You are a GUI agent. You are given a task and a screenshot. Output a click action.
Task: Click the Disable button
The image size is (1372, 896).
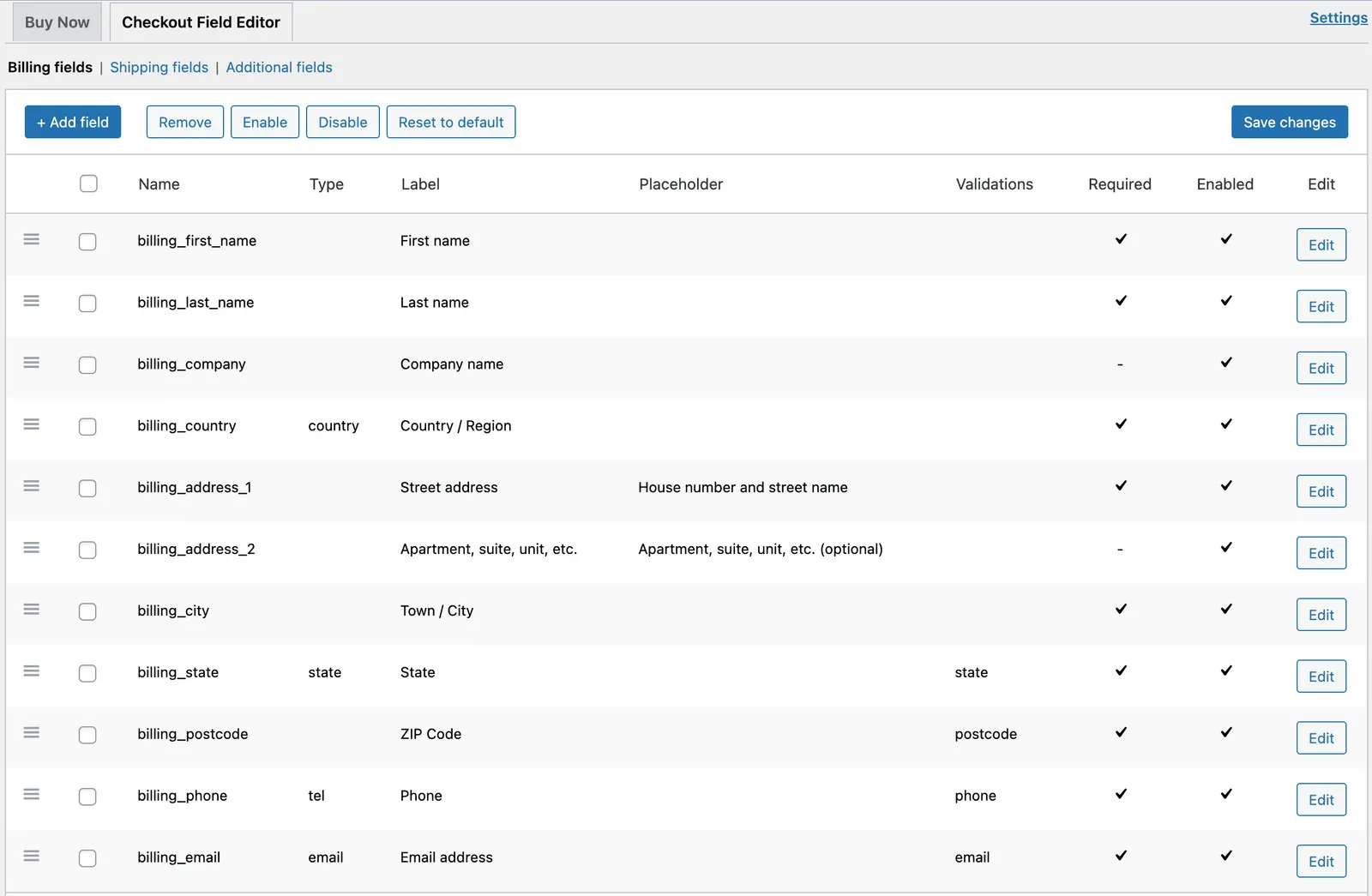pyautogui.click(x=343, y=122)
